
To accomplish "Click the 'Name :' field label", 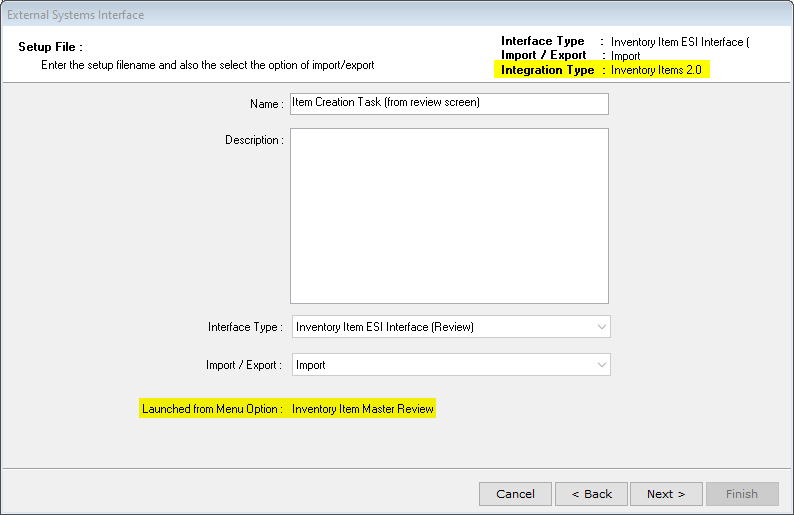I will click(x=267, y=104).
